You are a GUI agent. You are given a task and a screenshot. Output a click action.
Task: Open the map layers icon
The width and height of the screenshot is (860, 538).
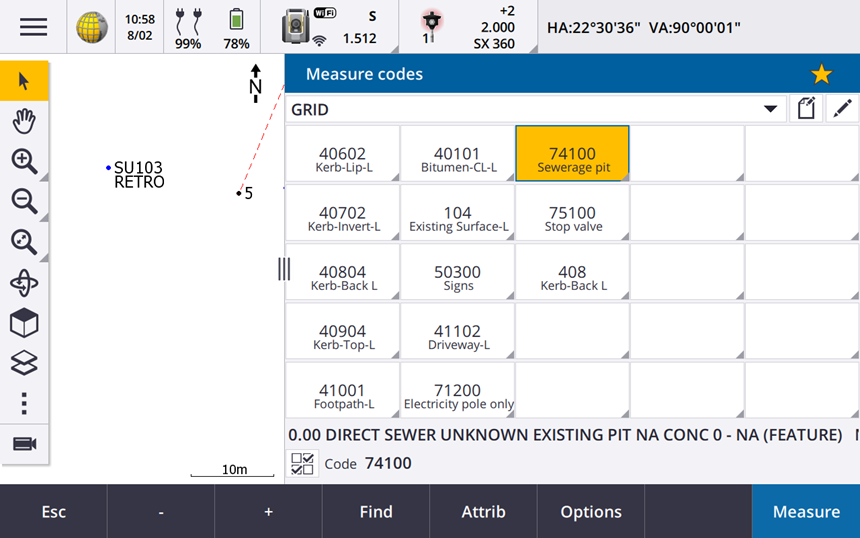tap(24, 363)
